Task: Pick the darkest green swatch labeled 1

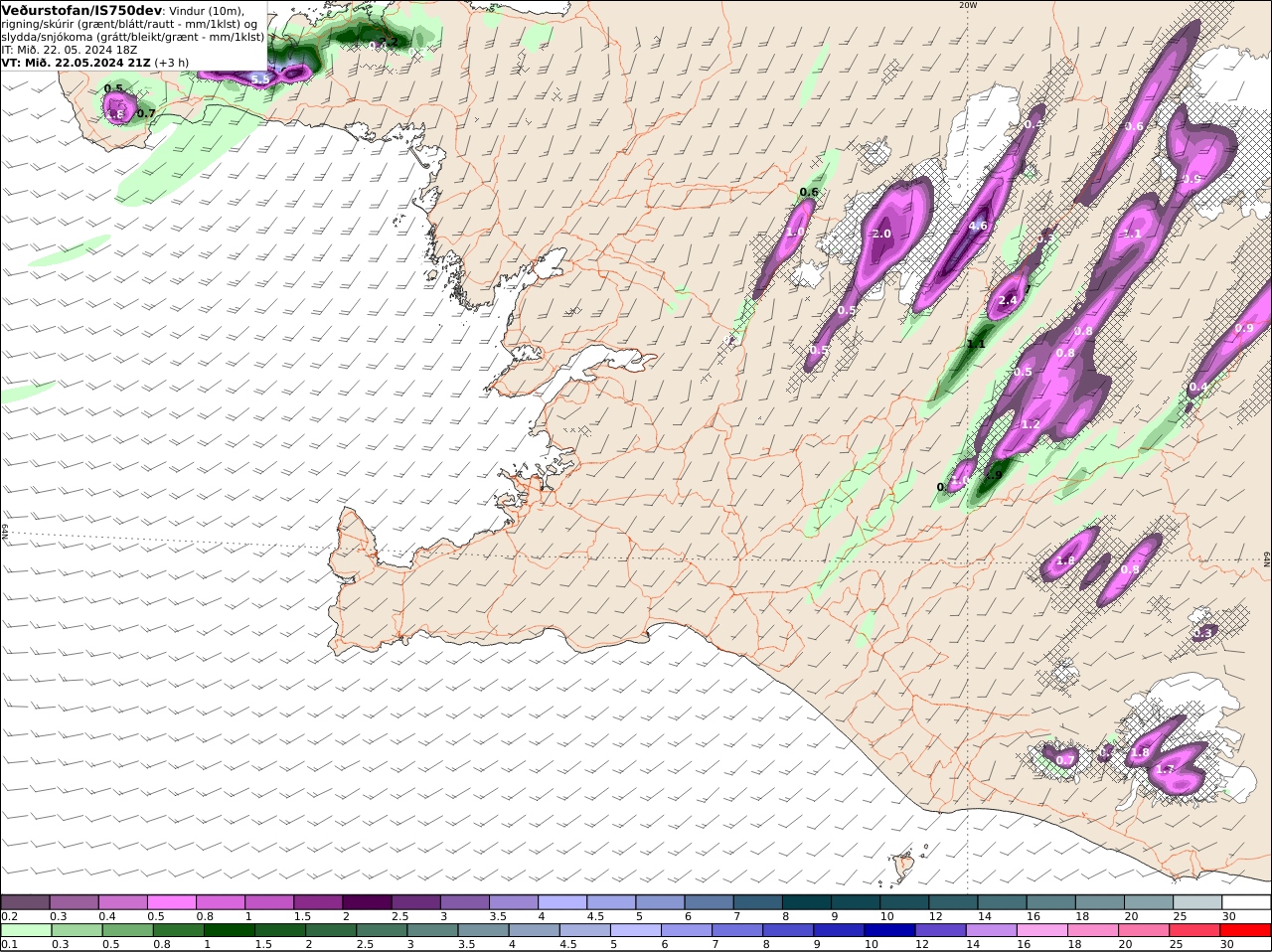Action: tap(230, 930)
